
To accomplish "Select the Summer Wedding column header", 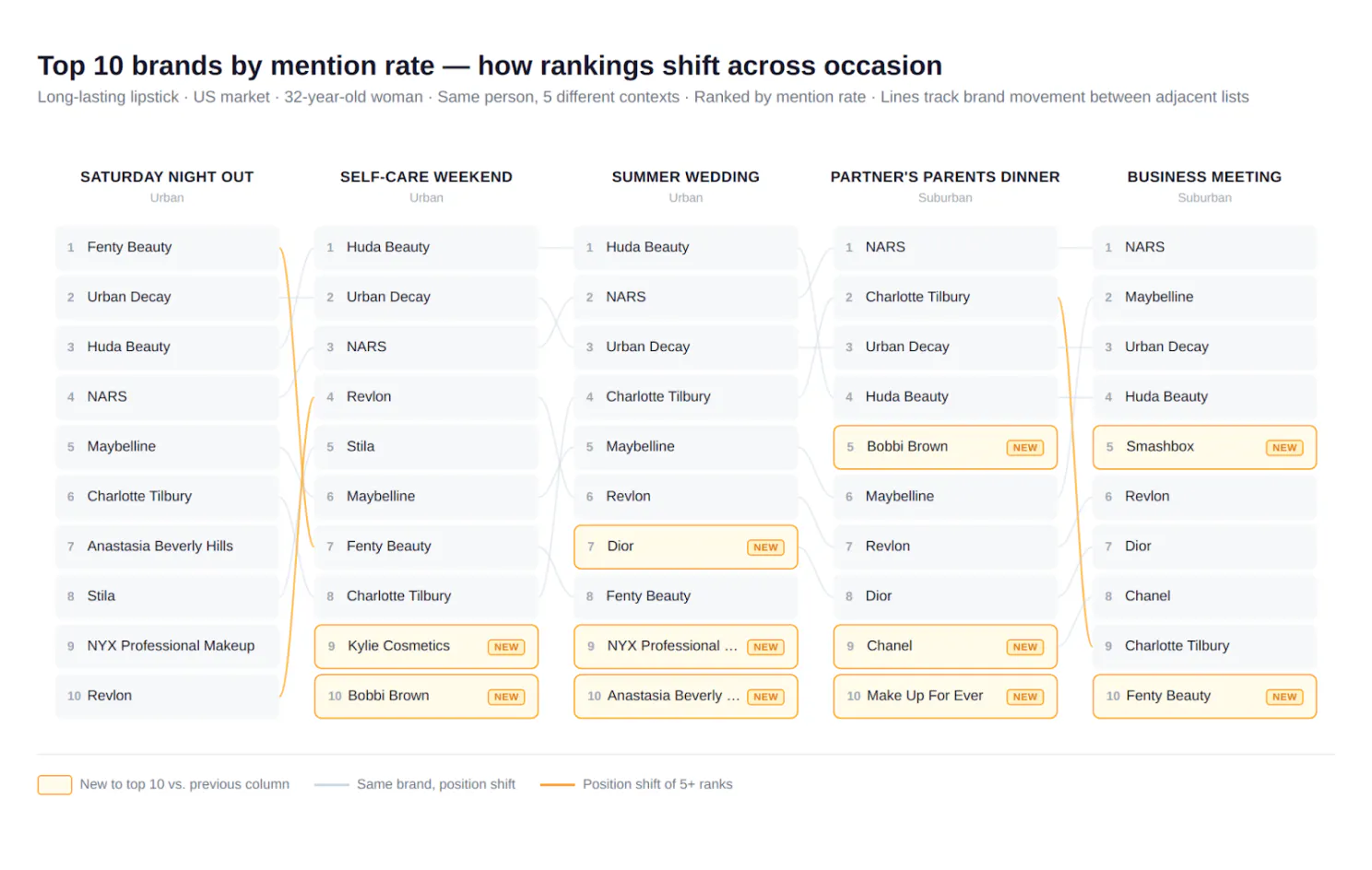I will pos(685,177).
